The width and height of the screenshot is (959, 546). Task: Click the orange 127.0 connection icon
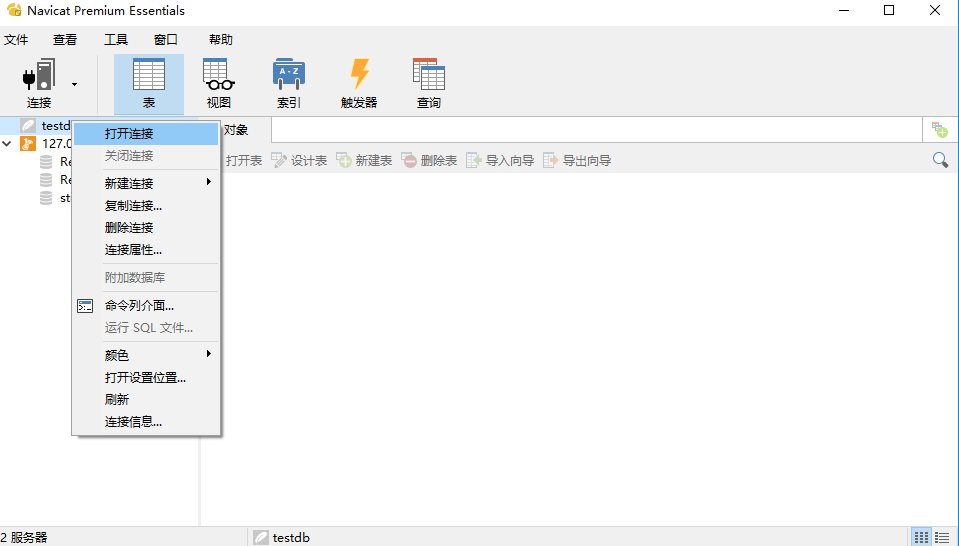28,144
